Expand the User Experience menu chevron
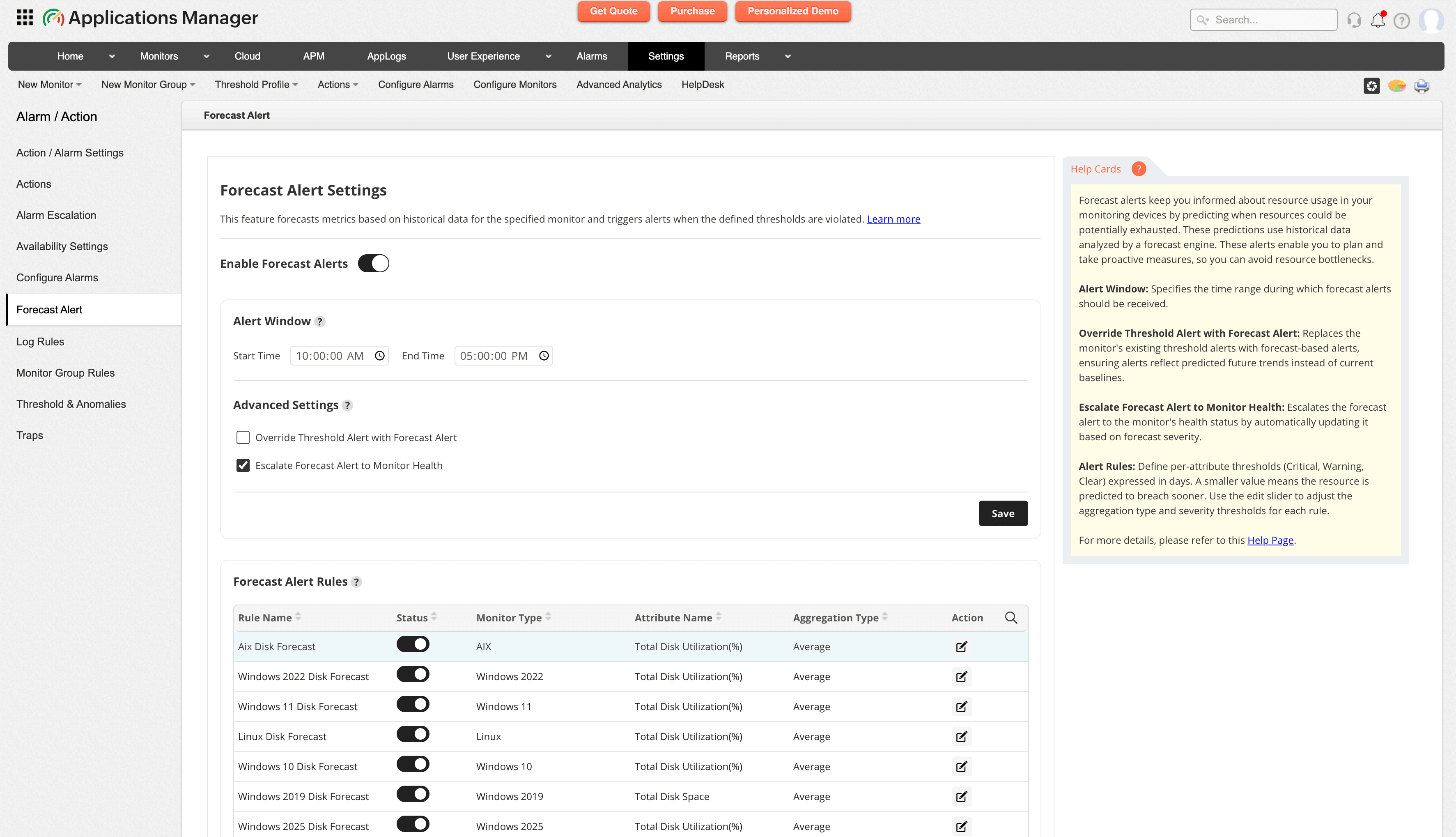The image size is (1456, 837). point(548,56)
